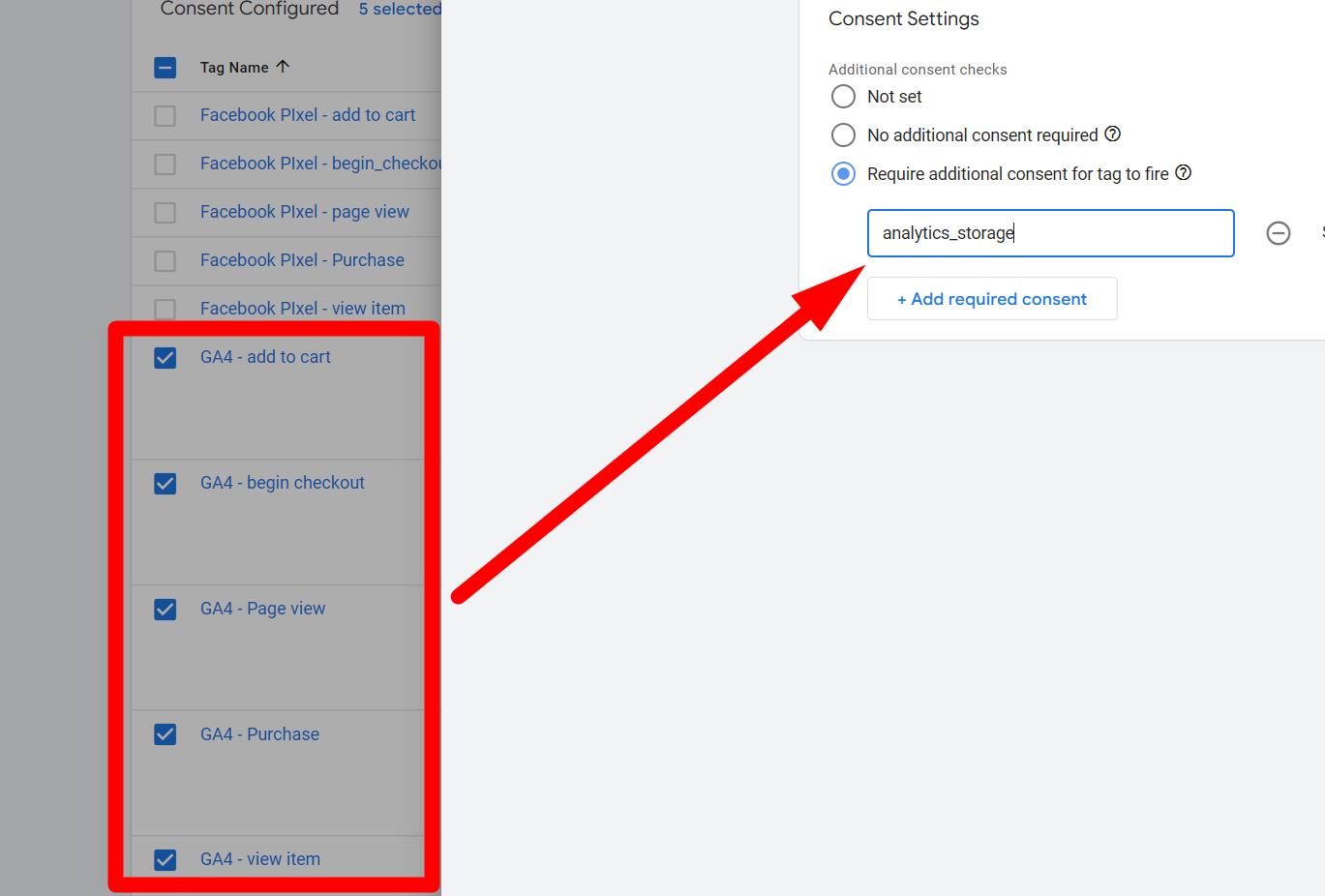Select the 'Not set' radio option
The height and width of the screenshot is (896, 1325).
(843, 97)
